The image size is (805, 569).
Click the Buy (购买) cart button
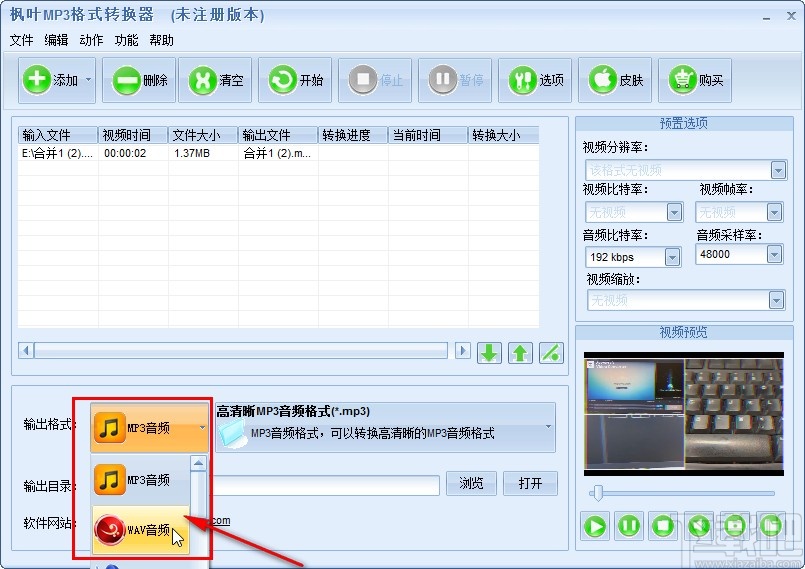[x=695, y=80]
